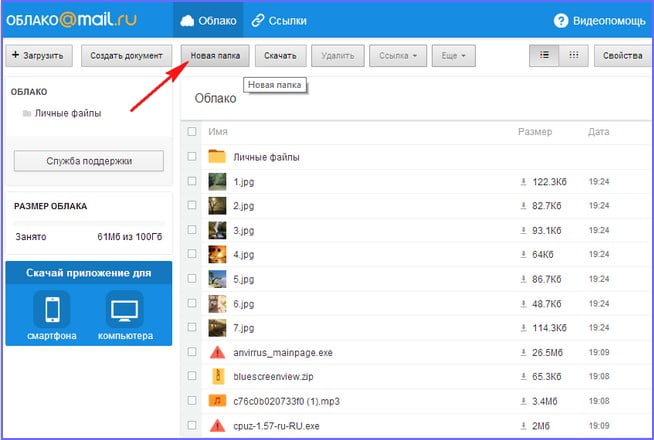Switch to list view mode icon
The image size is (654, 440).
(544, 56)
